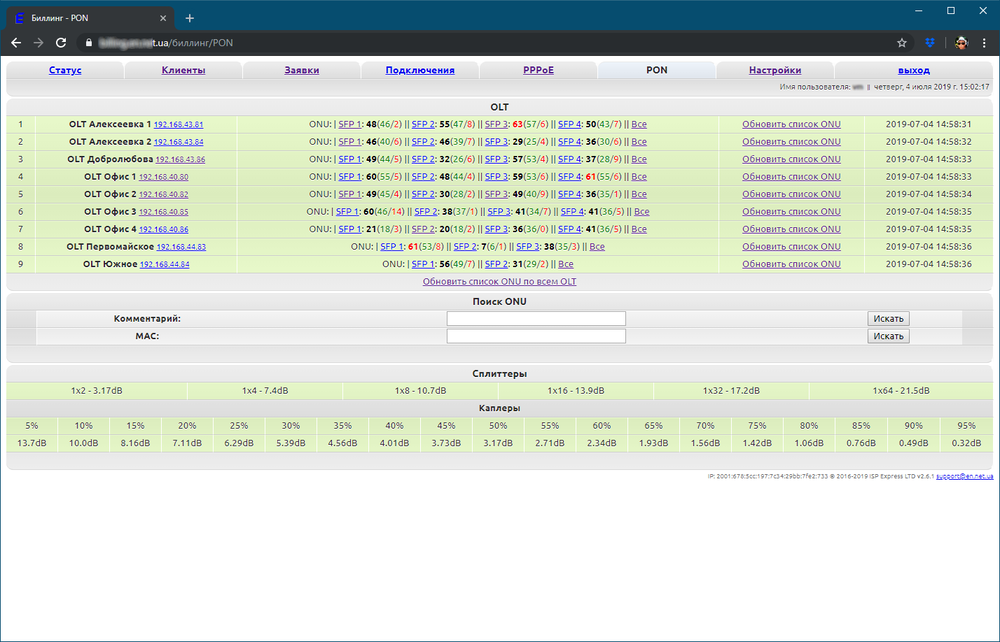Click the support email link in the footer
1000x642 pixels.
pyautogui.click(x=964, y=477)
